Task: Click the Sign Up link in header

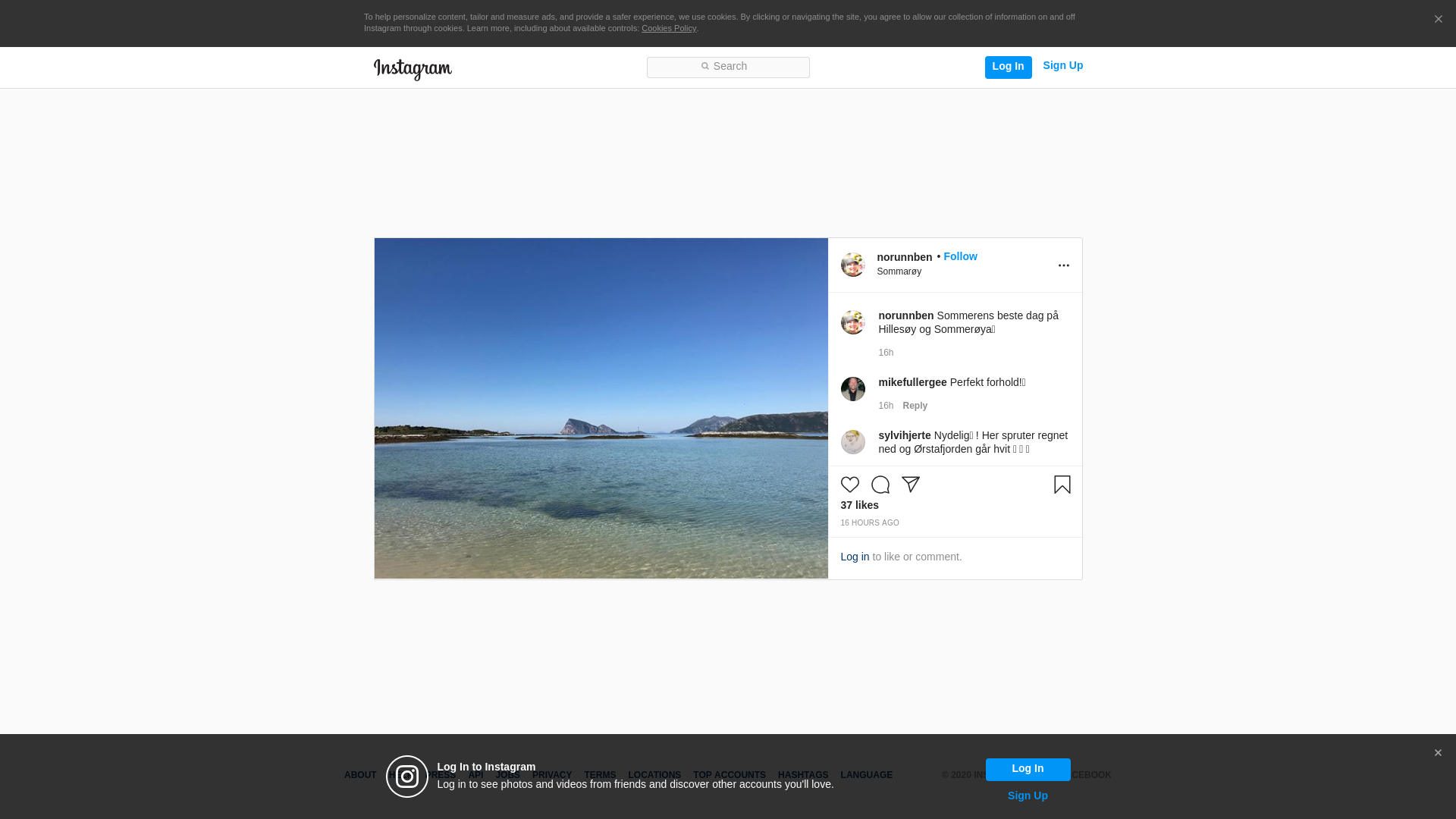Action: coord(1062,66)
